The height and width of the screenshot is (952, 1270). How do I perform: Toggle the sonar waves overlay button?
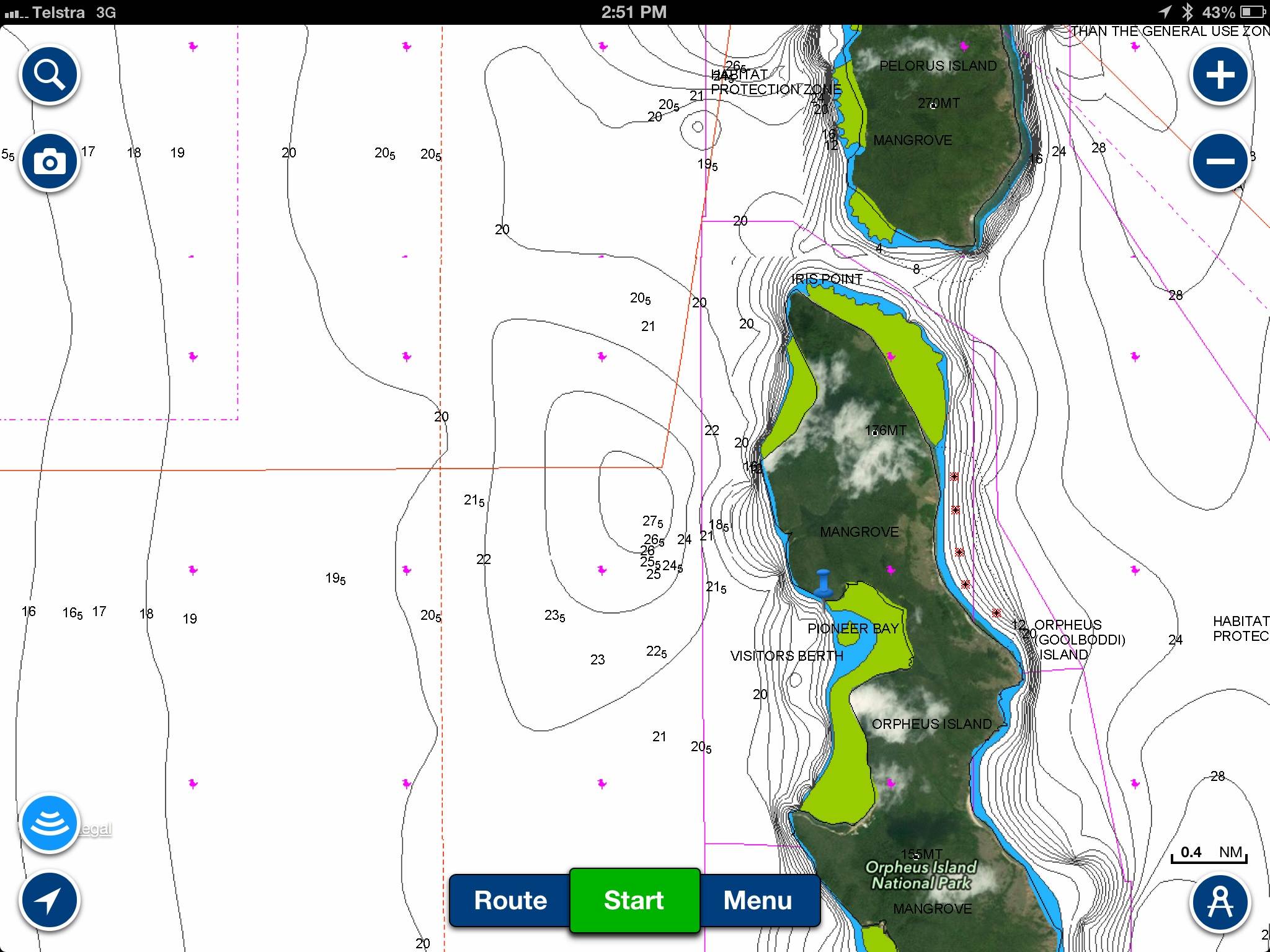click(x=49, y=823)
